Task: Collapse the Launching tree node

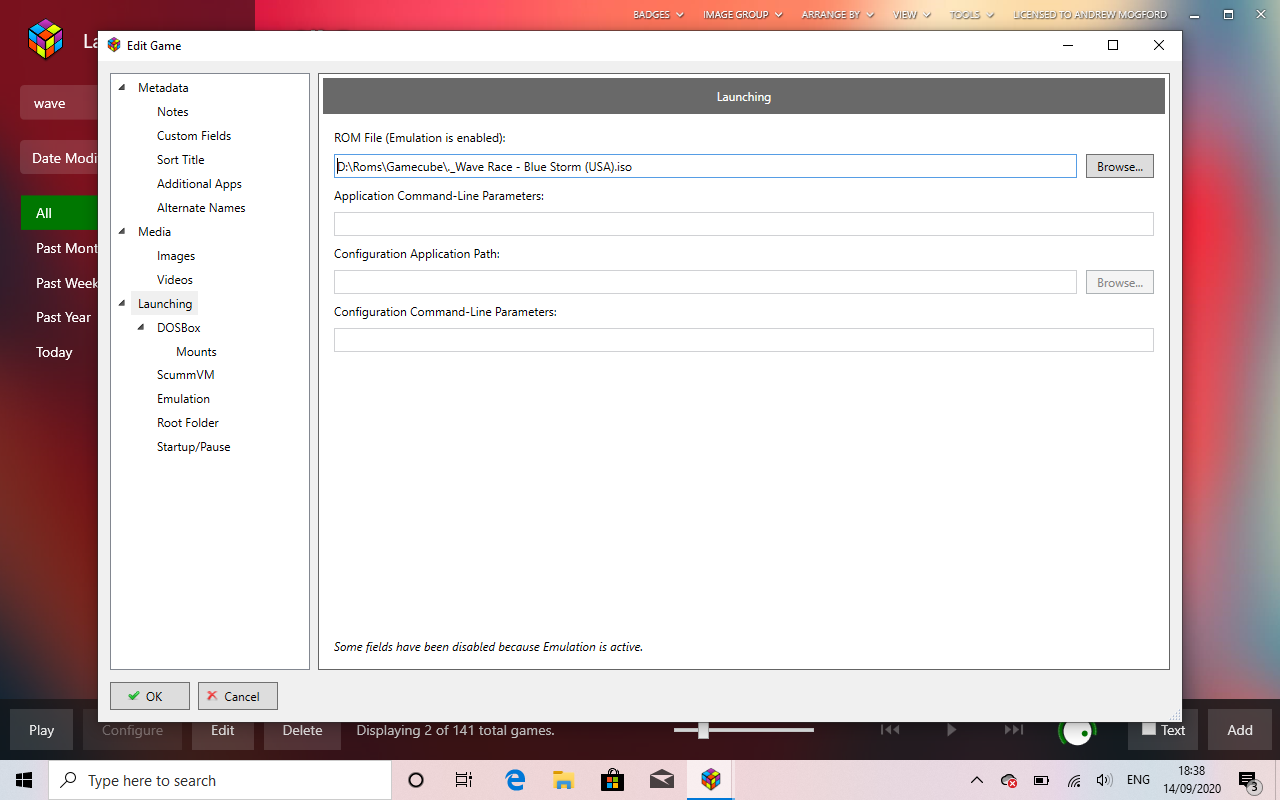Action: click(x=122, y=304)
